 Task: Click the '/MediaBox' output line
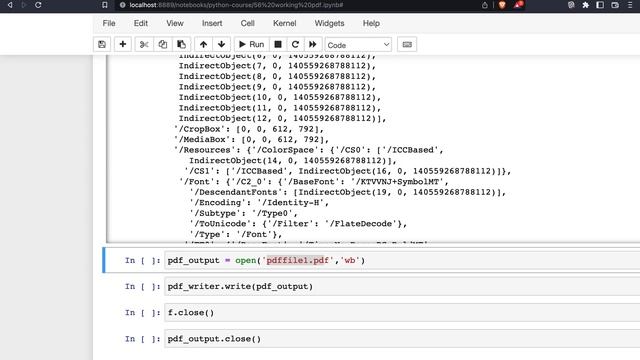(x=251, y=140)
